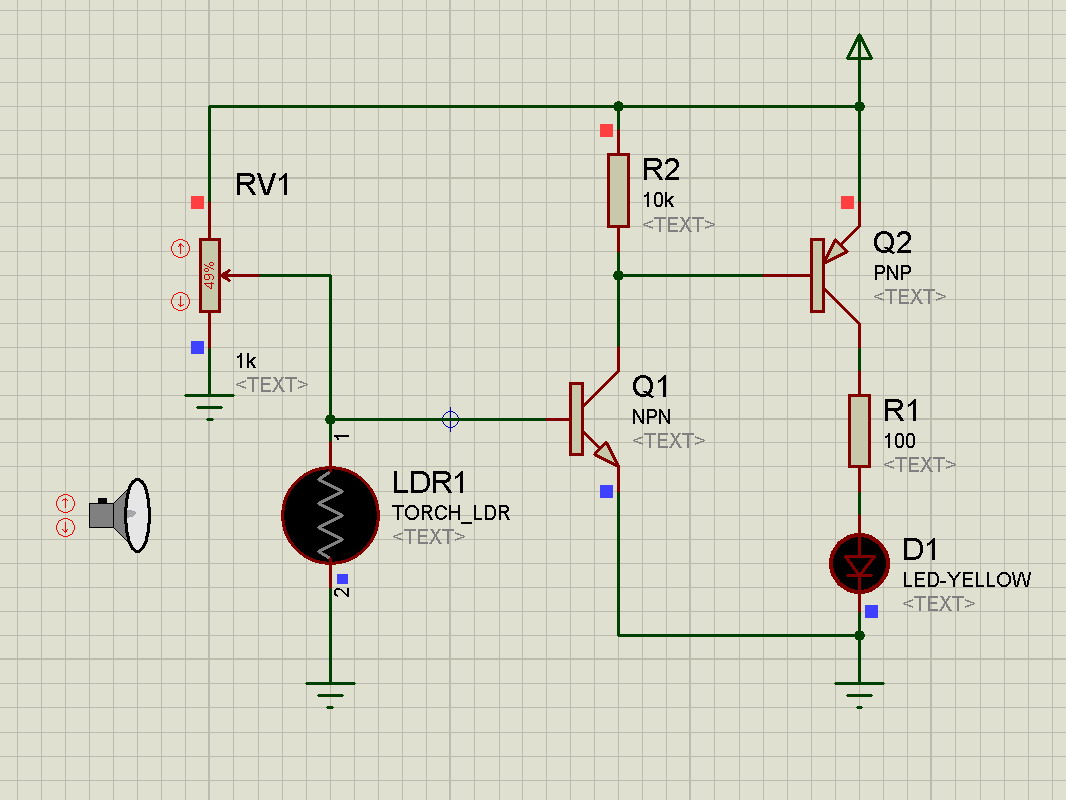This screenshot has height=800, width=1066.
Task: Select the Q2 PNP transistor symbol
Action: 835,275
